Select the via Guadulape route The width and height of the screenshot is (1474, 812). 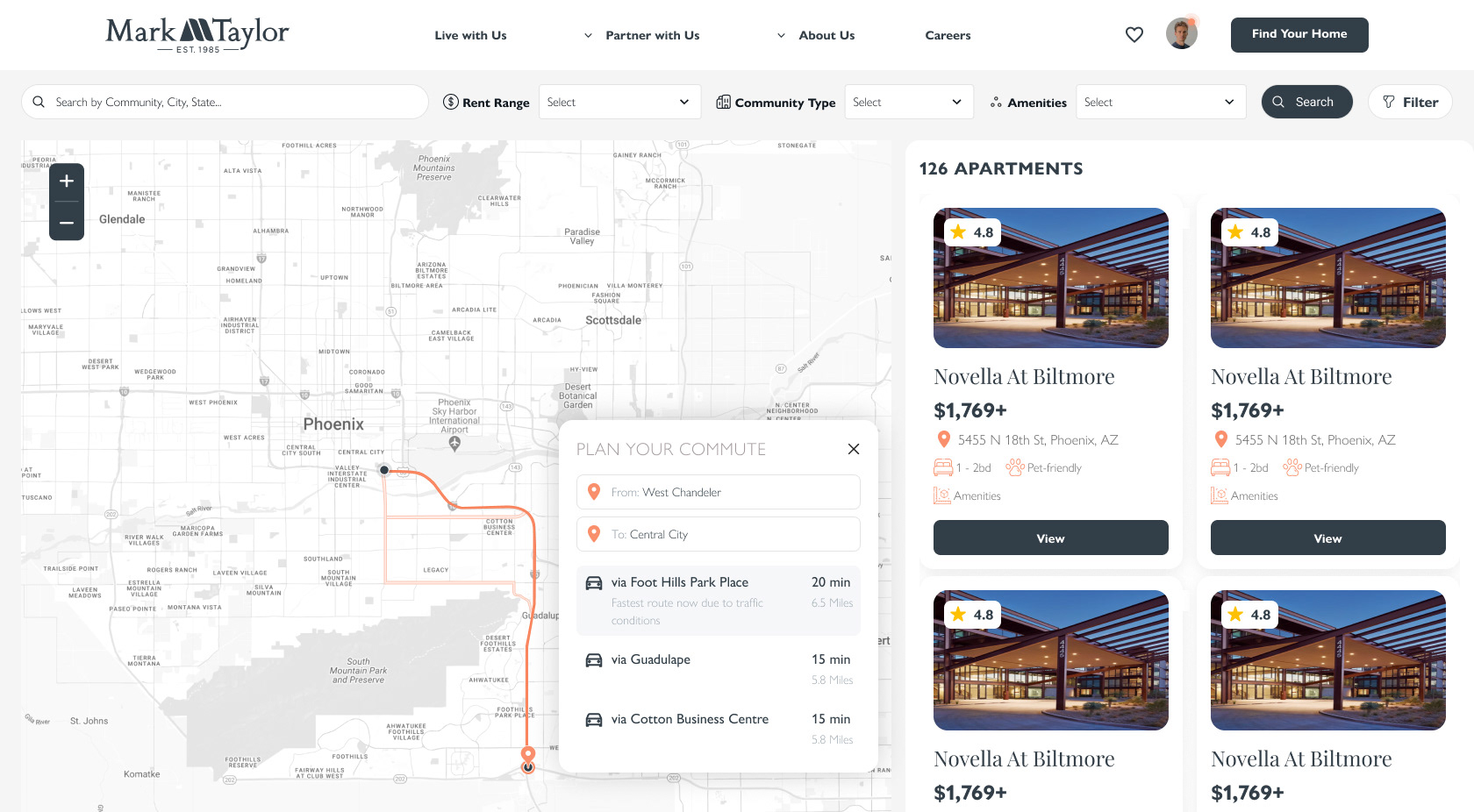tap(719, 669)
